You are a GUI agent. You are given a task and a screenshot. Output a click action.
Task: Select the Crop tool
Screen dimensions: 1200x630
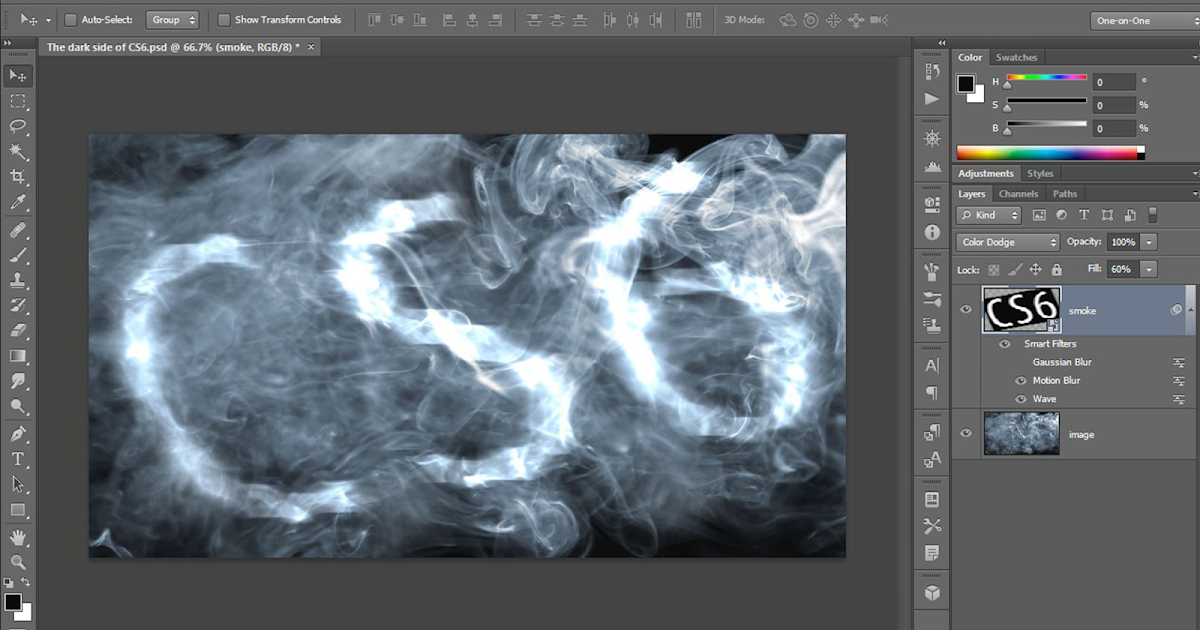[18, 178]
